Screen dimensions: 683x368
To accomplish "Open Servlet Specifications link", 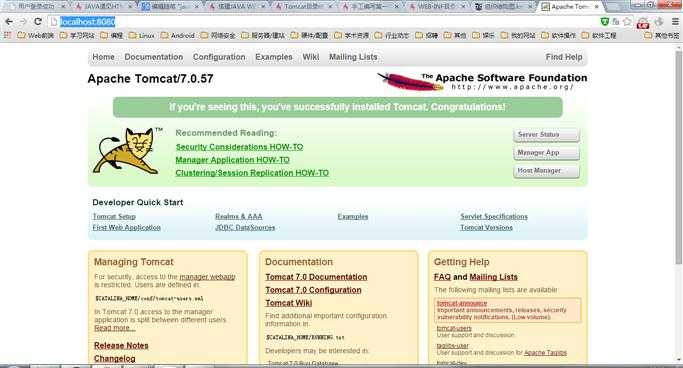I will [494, 216].
